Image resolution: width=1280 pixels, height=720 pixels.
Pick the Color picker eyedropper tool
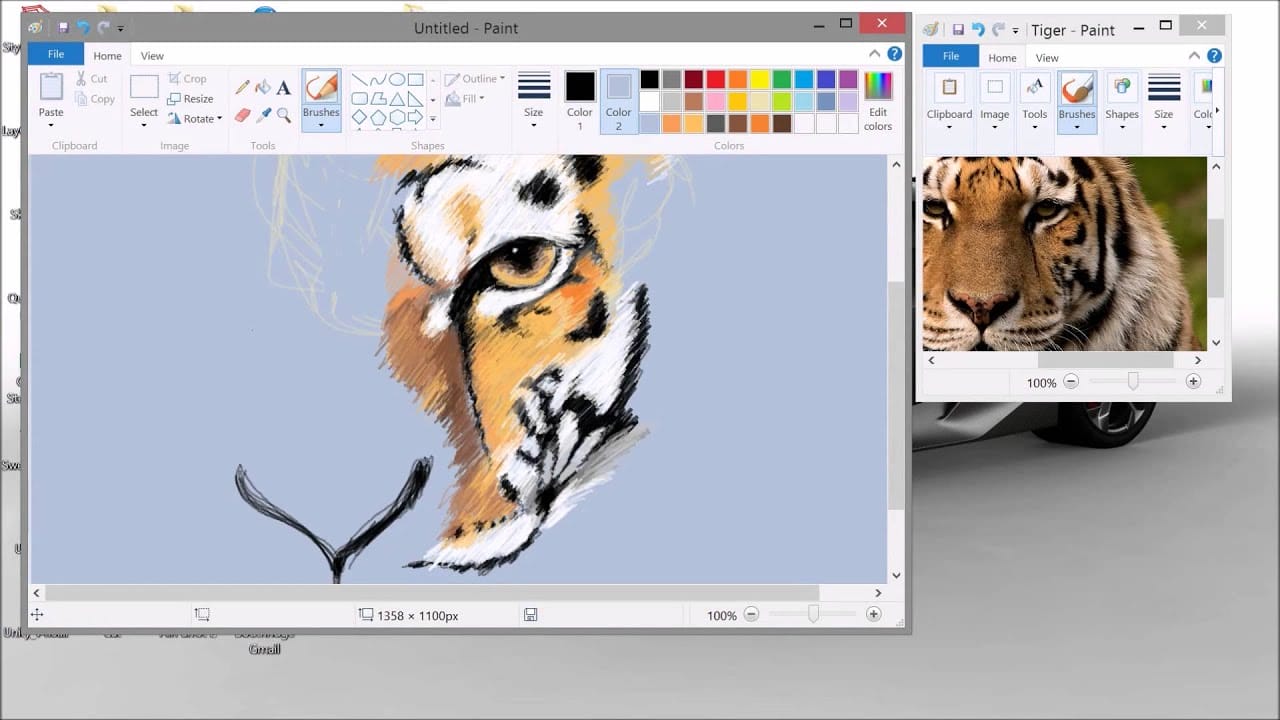(263, 113)
